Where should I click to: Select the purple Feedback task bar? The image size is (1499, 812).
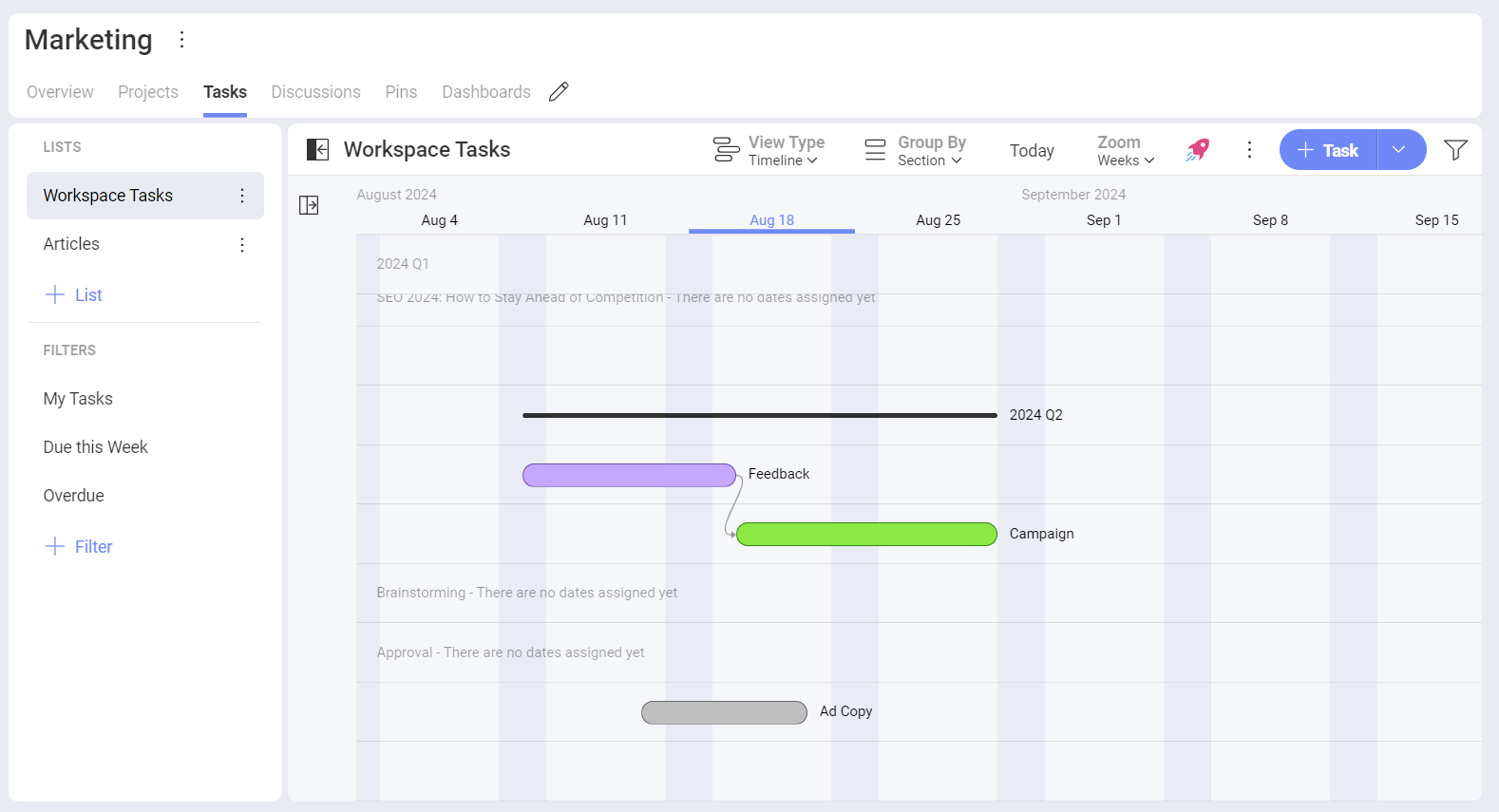629,475
